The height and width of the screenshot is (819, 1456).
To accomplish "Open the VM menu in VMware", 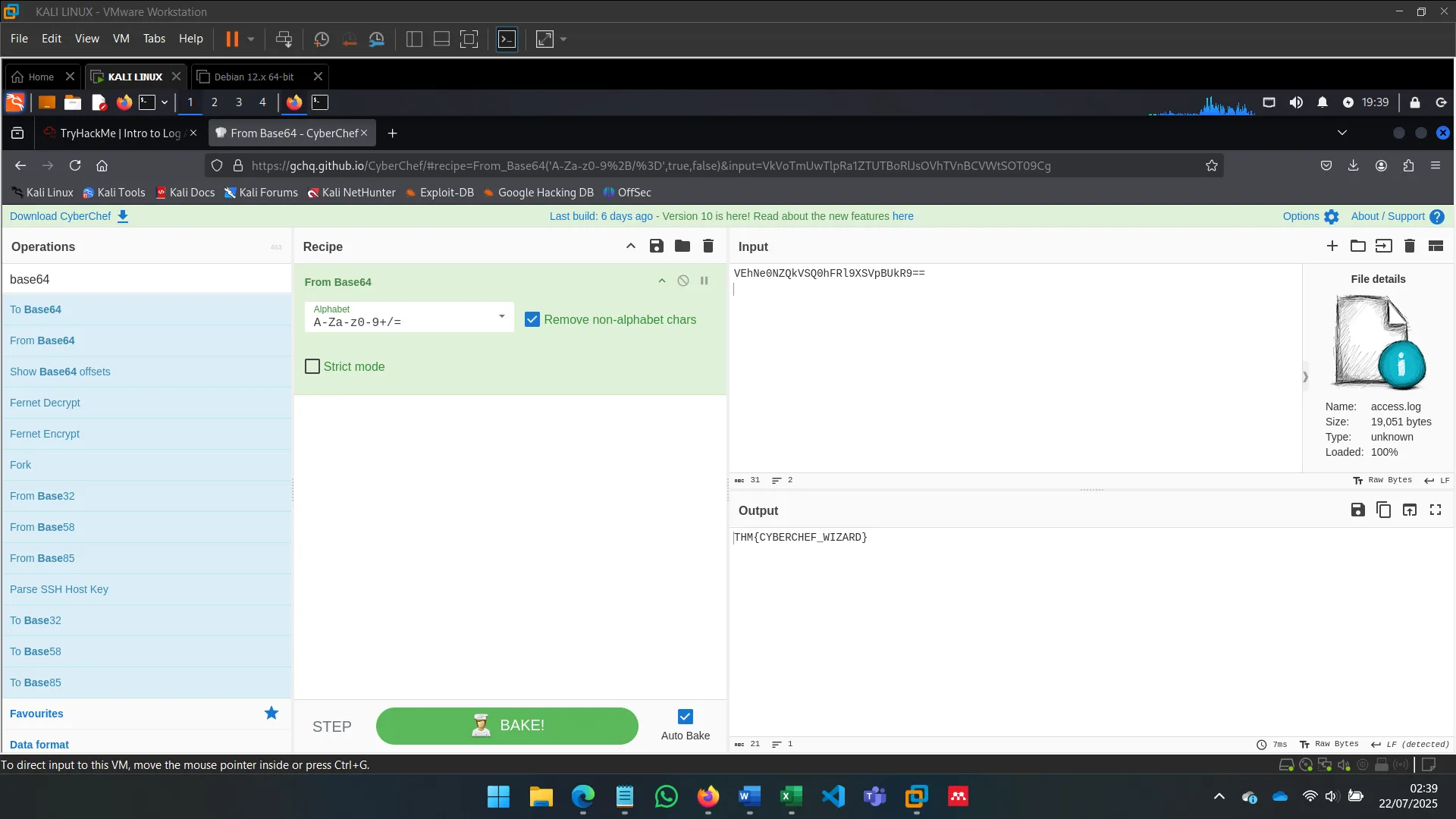I will pos(121,39).
